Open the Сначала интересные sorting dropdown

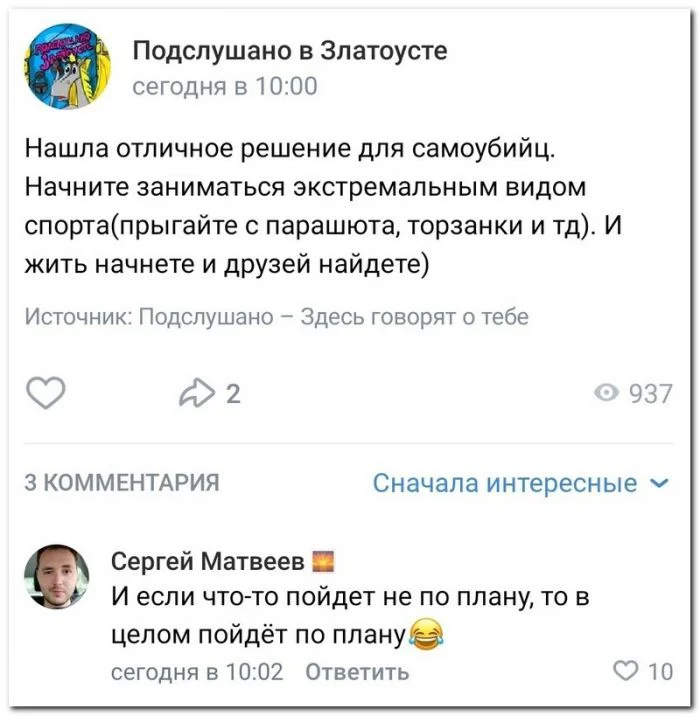click(x=505, y=484)
